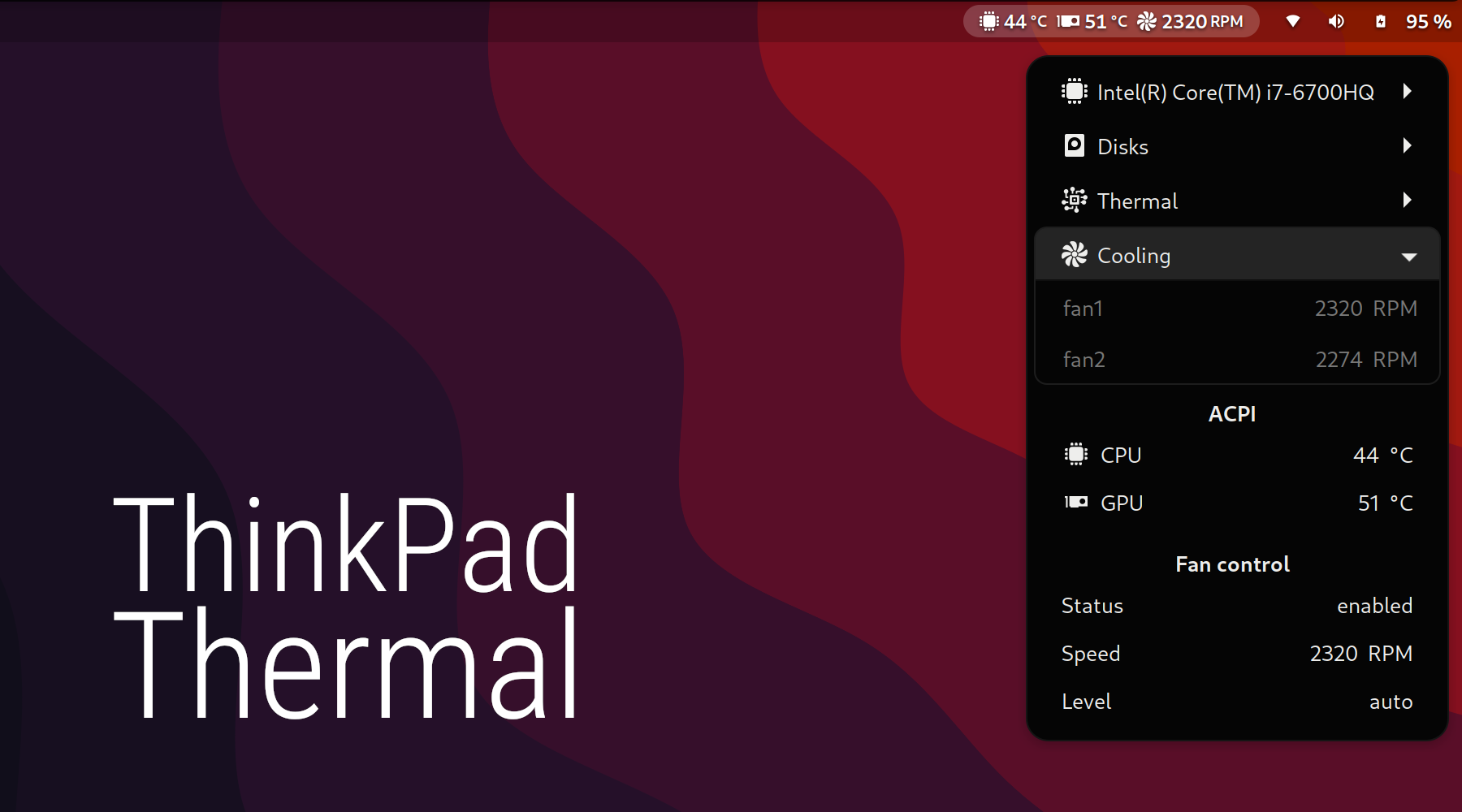This screenshot has height=812, width=1462.
Task: Click the CPU label in the ACPI section
Action: 1121,456
